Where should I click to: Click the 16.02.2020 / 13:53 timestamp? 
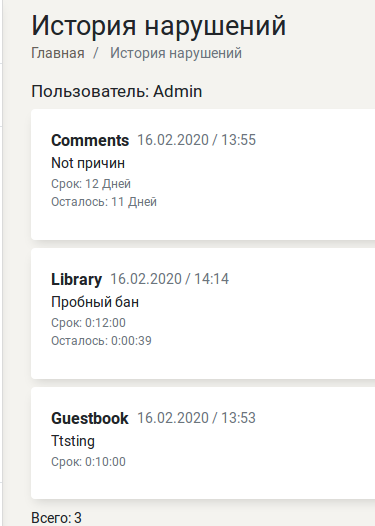tap(197, 418)
